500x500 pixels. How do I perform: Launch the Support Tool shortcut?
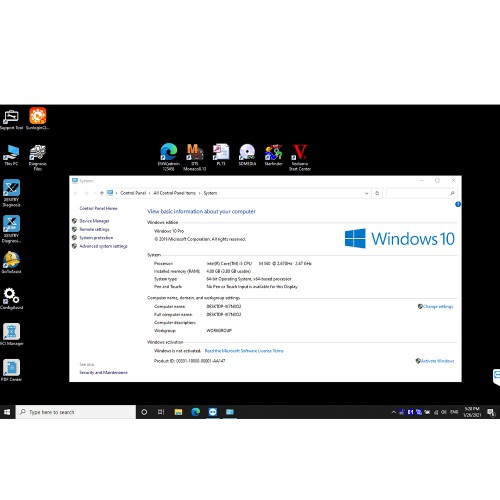pyautogui.click(x=11, y=120)
